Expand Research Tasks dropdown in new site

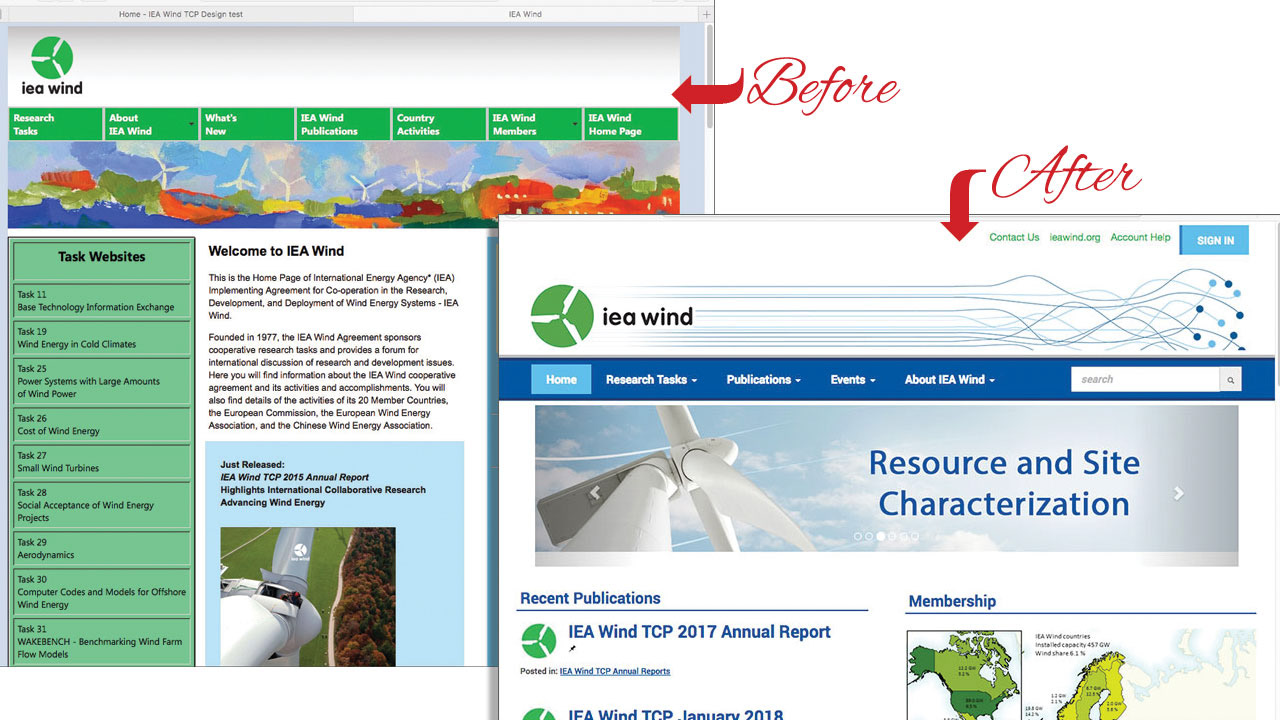click(651, 380)
